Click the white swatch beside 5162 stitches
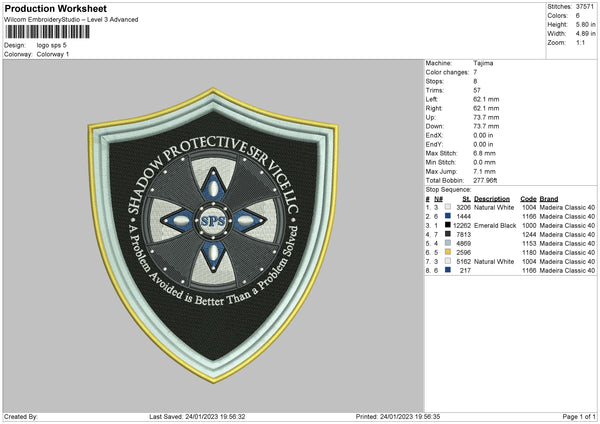Screen dimensions: 600x424 (x=448, y=261)
